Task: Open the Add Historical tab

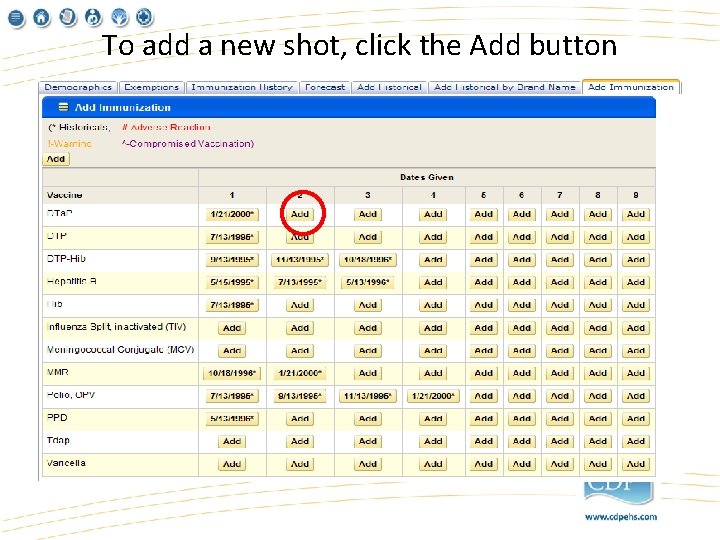Action: (x=389, y=87)
